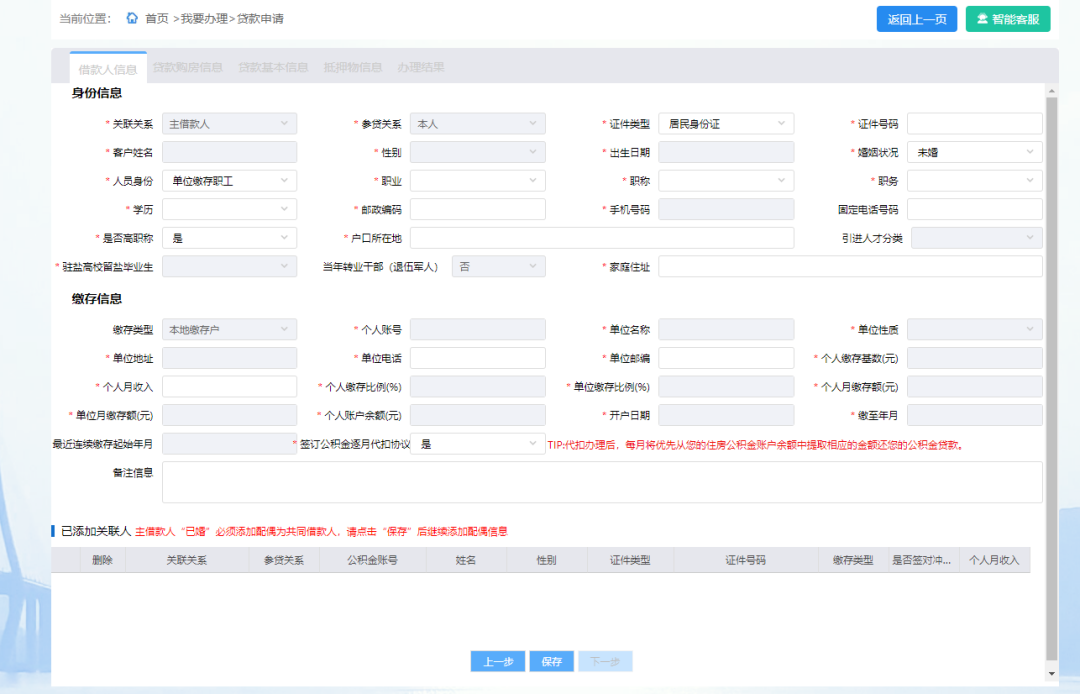Click the 单位月缴存额(元) field
This screenshot has height=694, width=1080.
[229, 415]
